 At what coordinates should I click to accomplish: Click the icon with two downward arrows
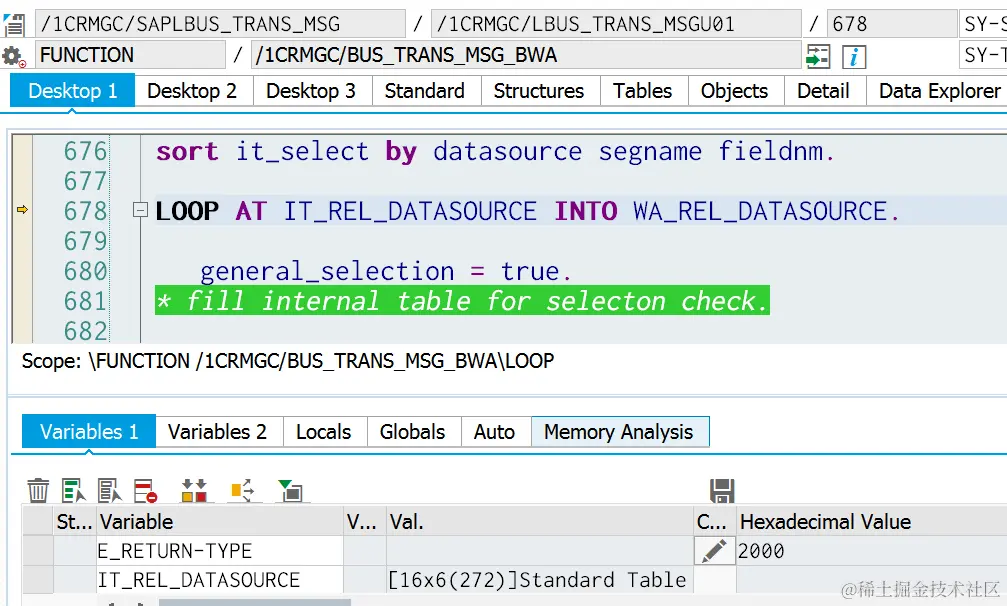[x=194, y=490]
